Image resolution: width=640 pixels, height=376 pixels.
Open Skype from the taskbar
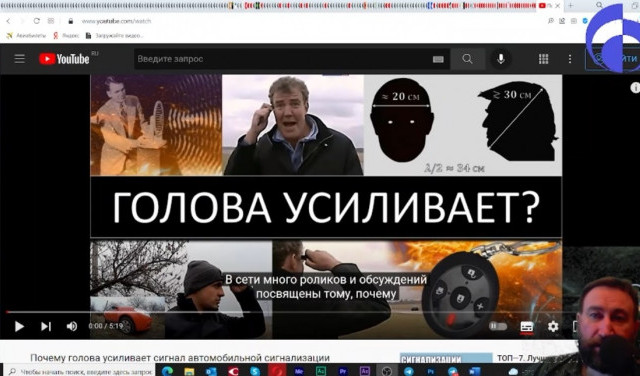[x=255, y=371]
